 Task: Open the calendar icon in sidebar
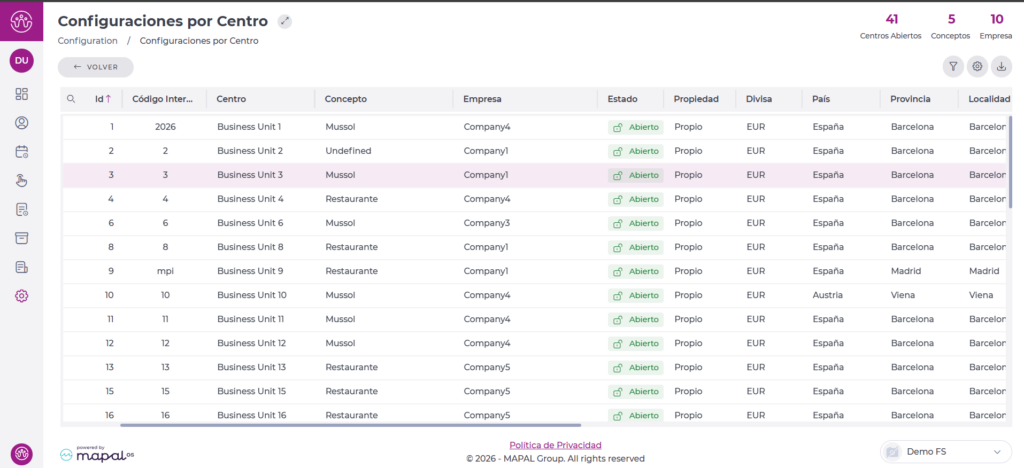pyautogui.click(x=22, y=152)
